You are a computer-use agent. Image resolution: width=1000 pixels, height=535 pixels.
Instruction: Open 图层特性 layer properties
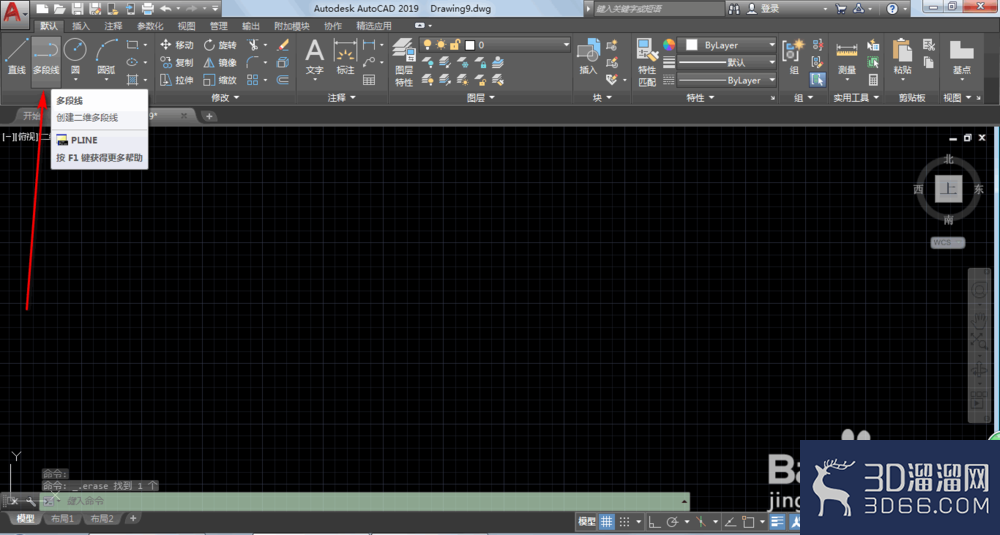click(404, 62)
